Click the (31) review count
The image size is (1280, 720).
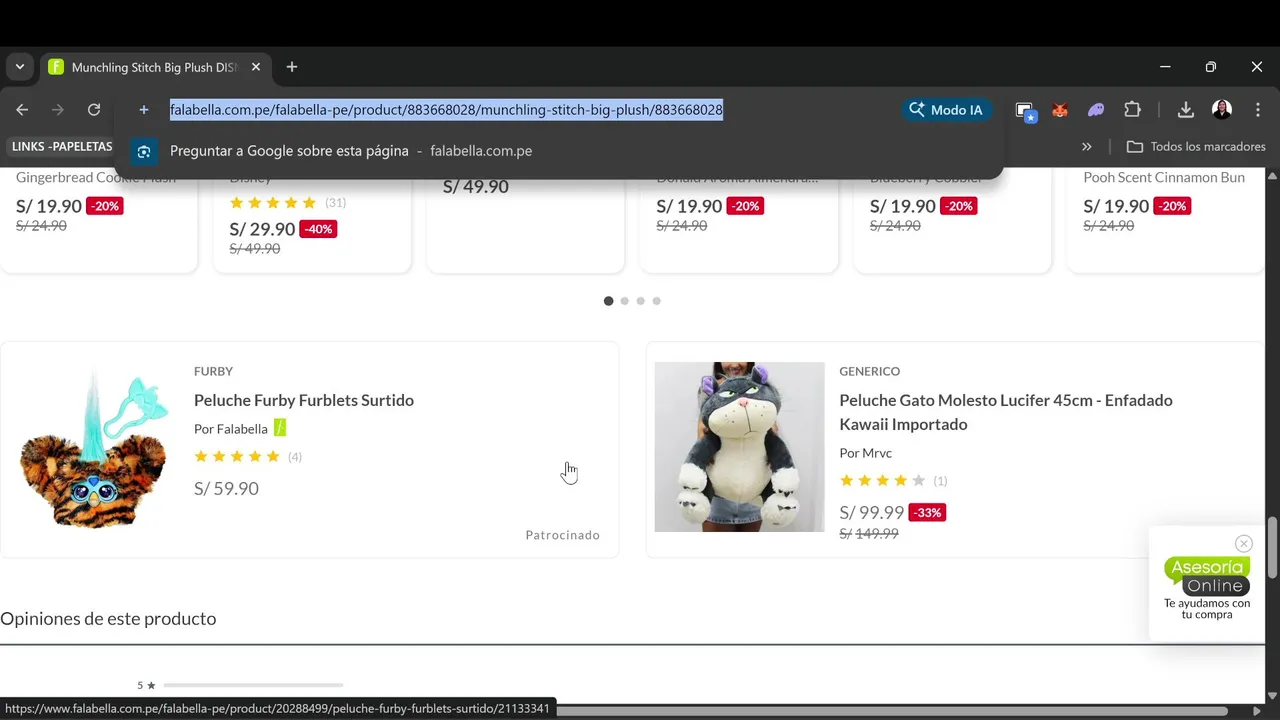[x=336, y=203]
